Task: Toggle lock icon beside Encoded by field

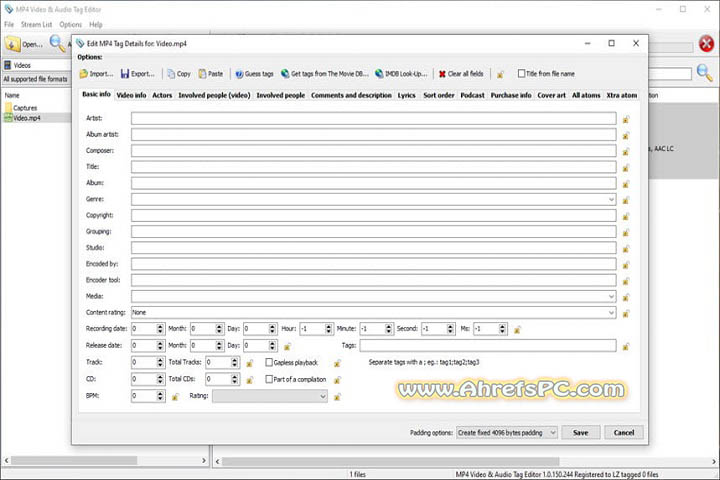Action: click(625, 265)
